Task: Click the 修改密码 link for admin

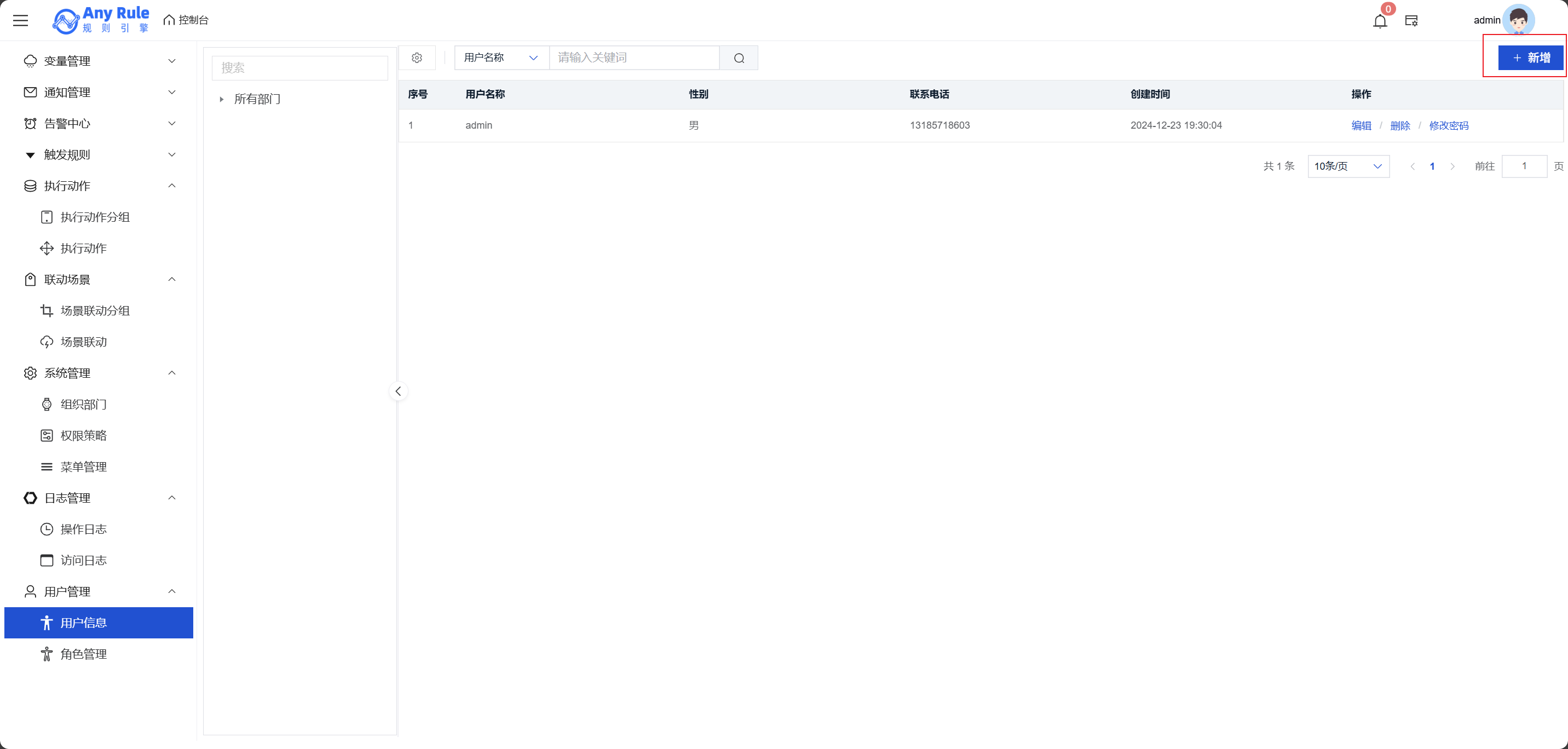Action: [x=1449, y=125]
